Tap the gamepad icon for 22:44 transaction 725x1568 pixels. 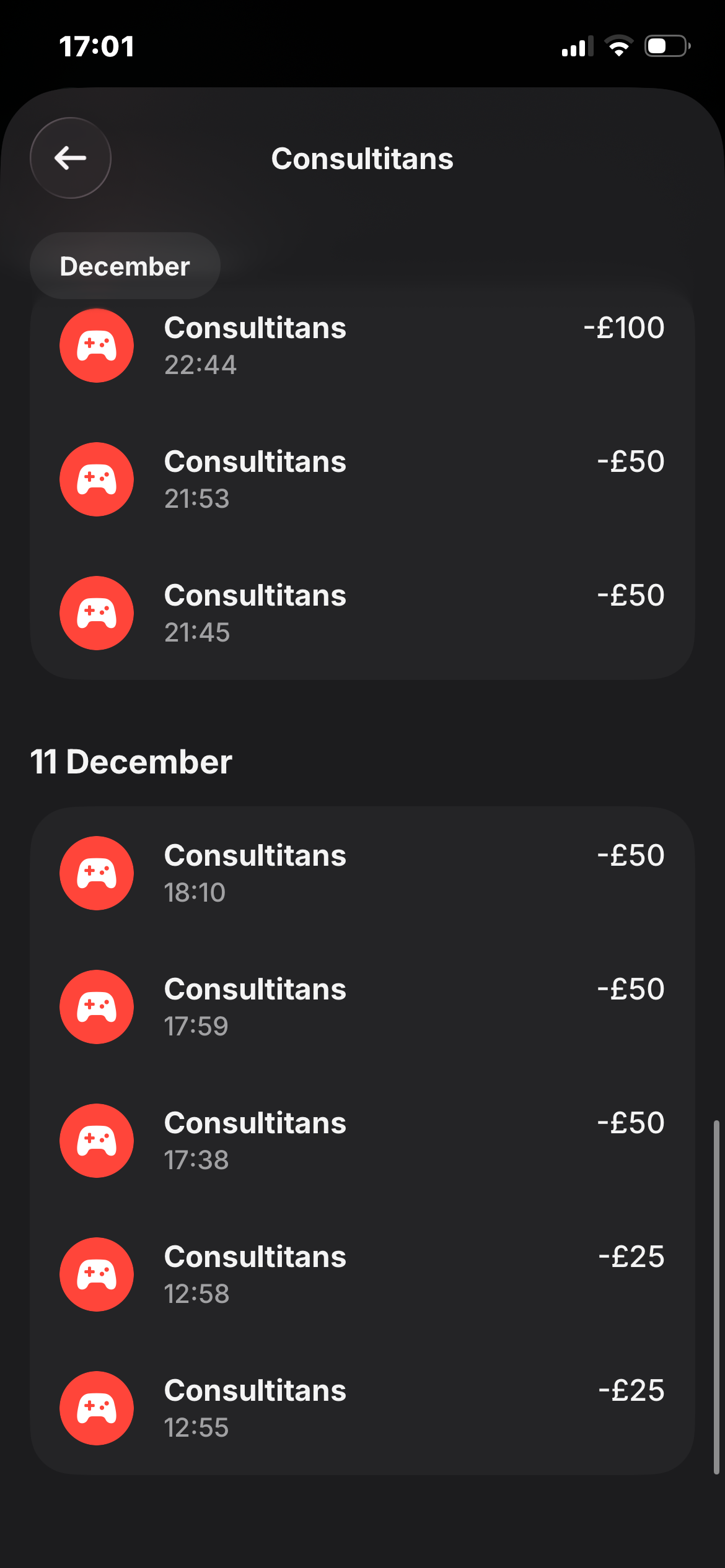(97, 346)
